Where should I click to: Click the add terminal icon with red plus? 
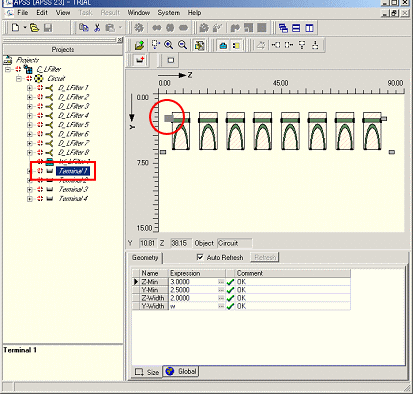(x=140, y=60)
